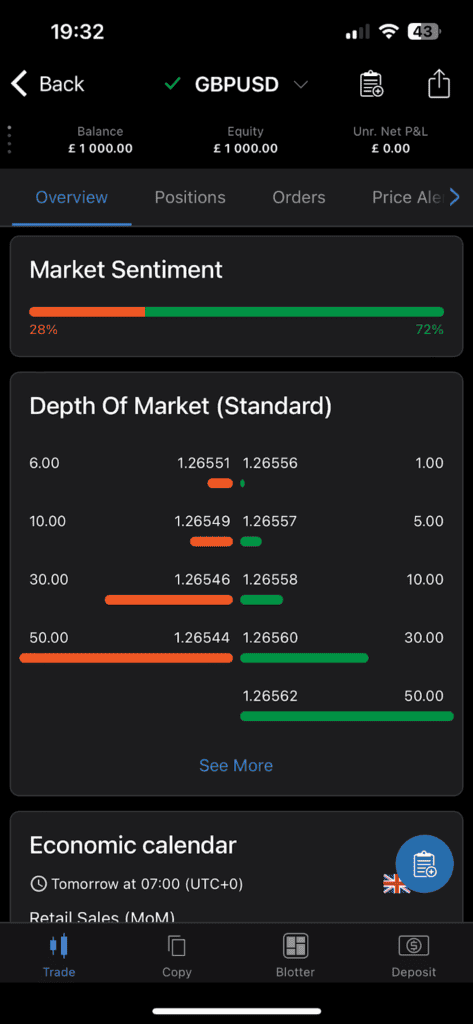Viewport: 473px width, 1024px height.
Task: Open the new order clipboard icon in header
Action: click(371, 84)
